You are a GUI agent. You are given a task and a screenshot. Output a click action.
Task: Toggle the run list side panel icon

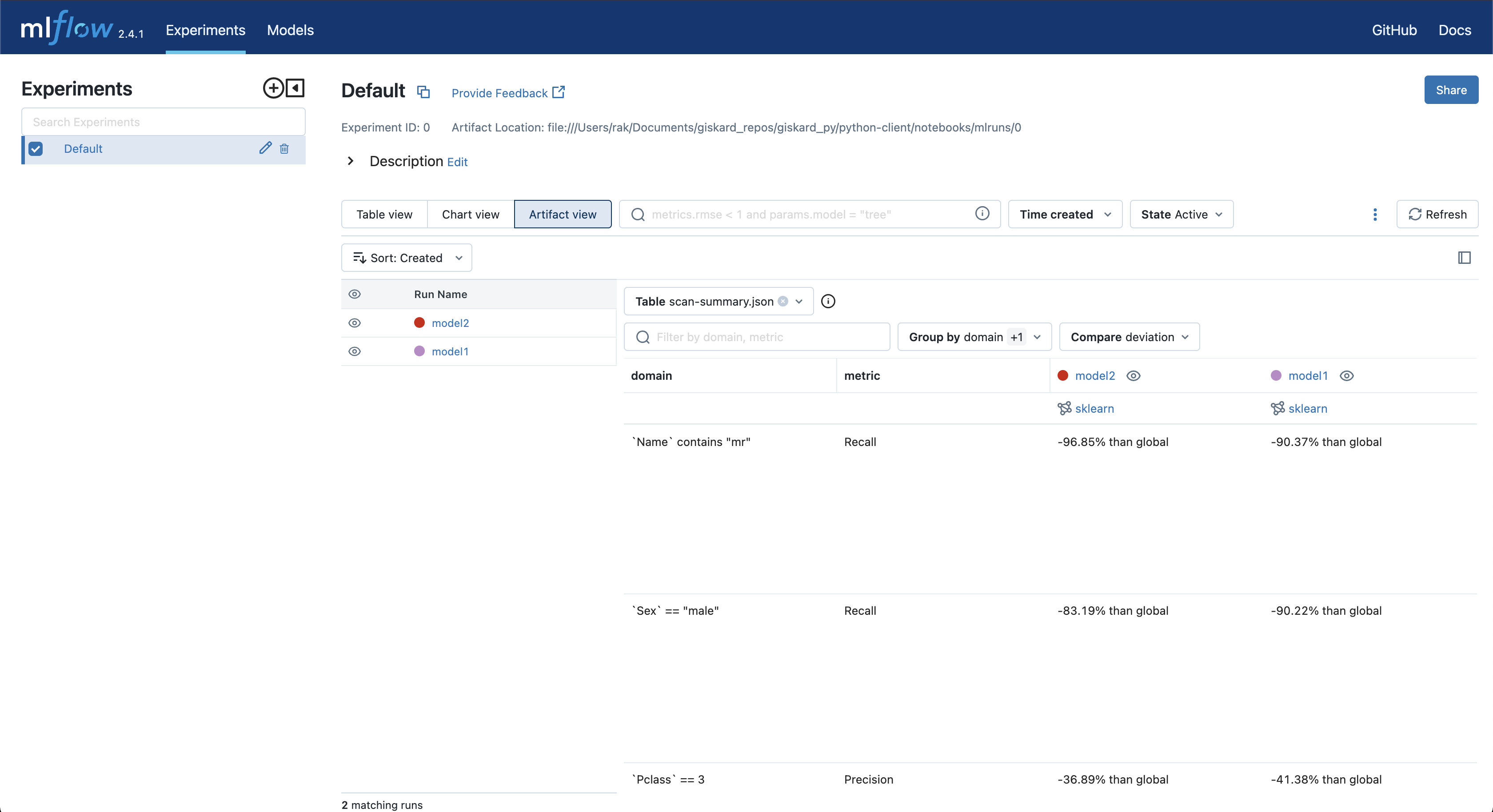(1465, 258)
